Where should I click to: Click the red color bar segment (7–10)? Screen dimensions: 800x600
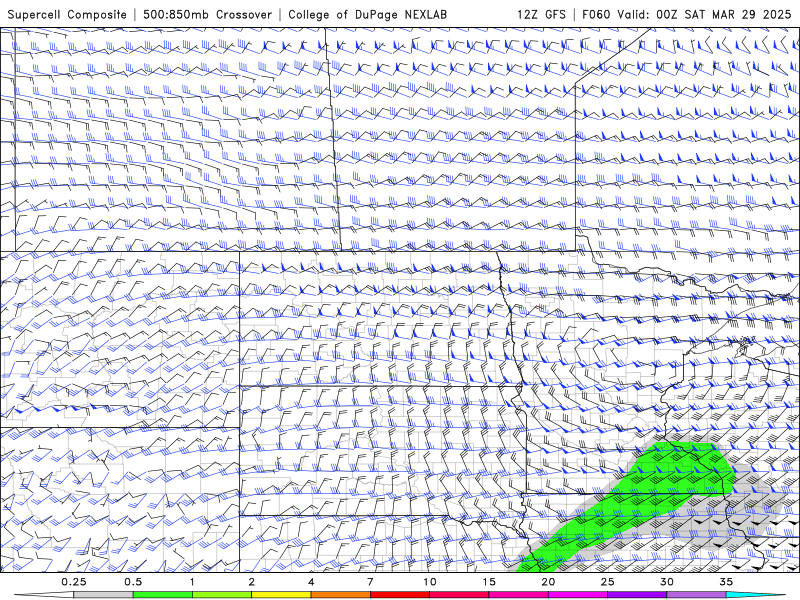[x=399, y=595]
